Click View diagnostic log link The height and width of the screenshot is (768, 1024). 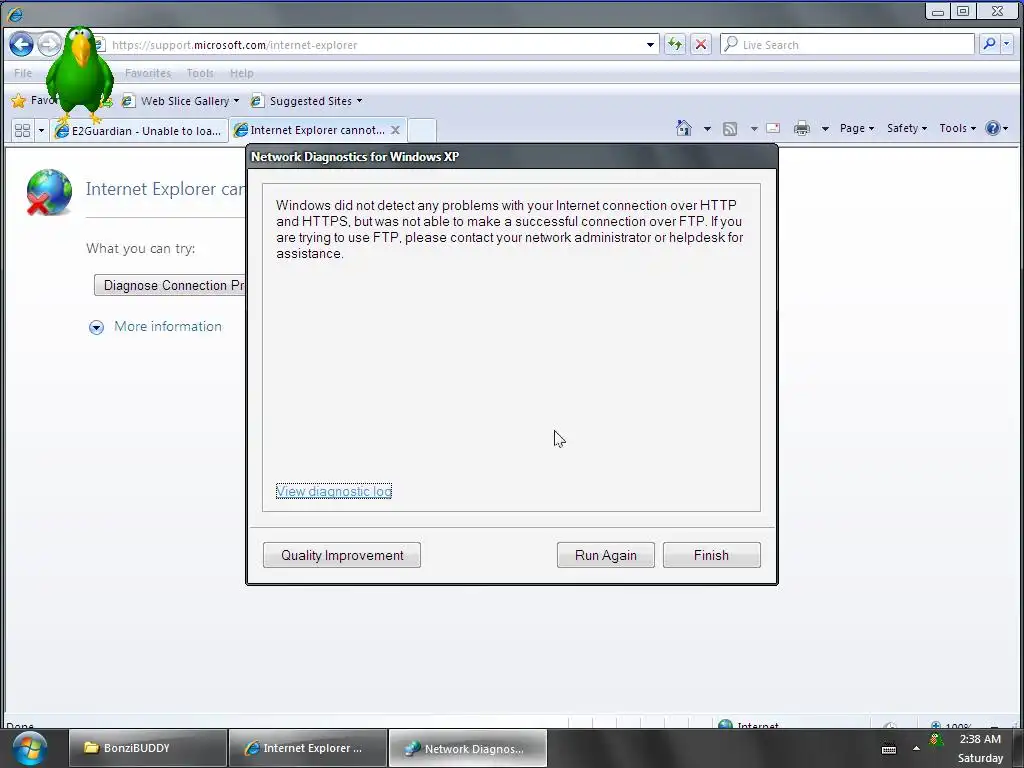point(334,491)
